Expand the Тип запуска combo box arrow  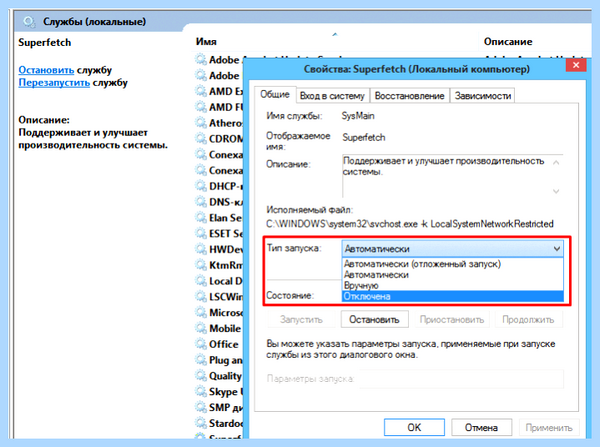point(557,249)
